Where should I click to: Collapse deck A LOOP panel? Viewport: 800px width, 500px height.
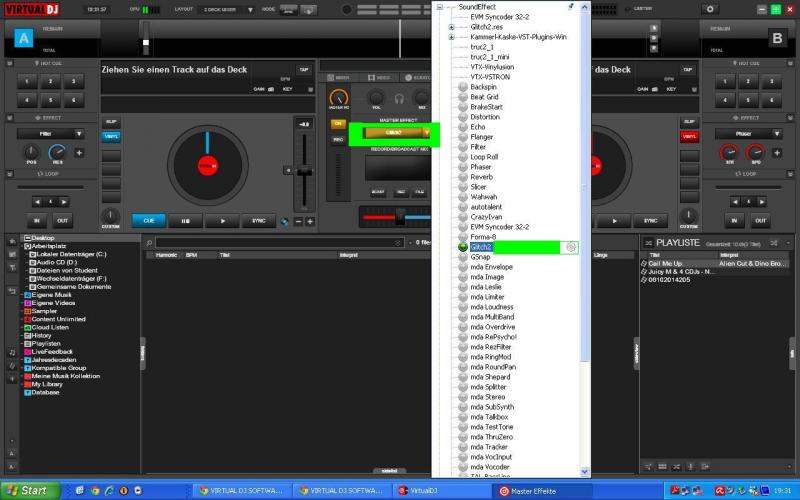(9, 174)
